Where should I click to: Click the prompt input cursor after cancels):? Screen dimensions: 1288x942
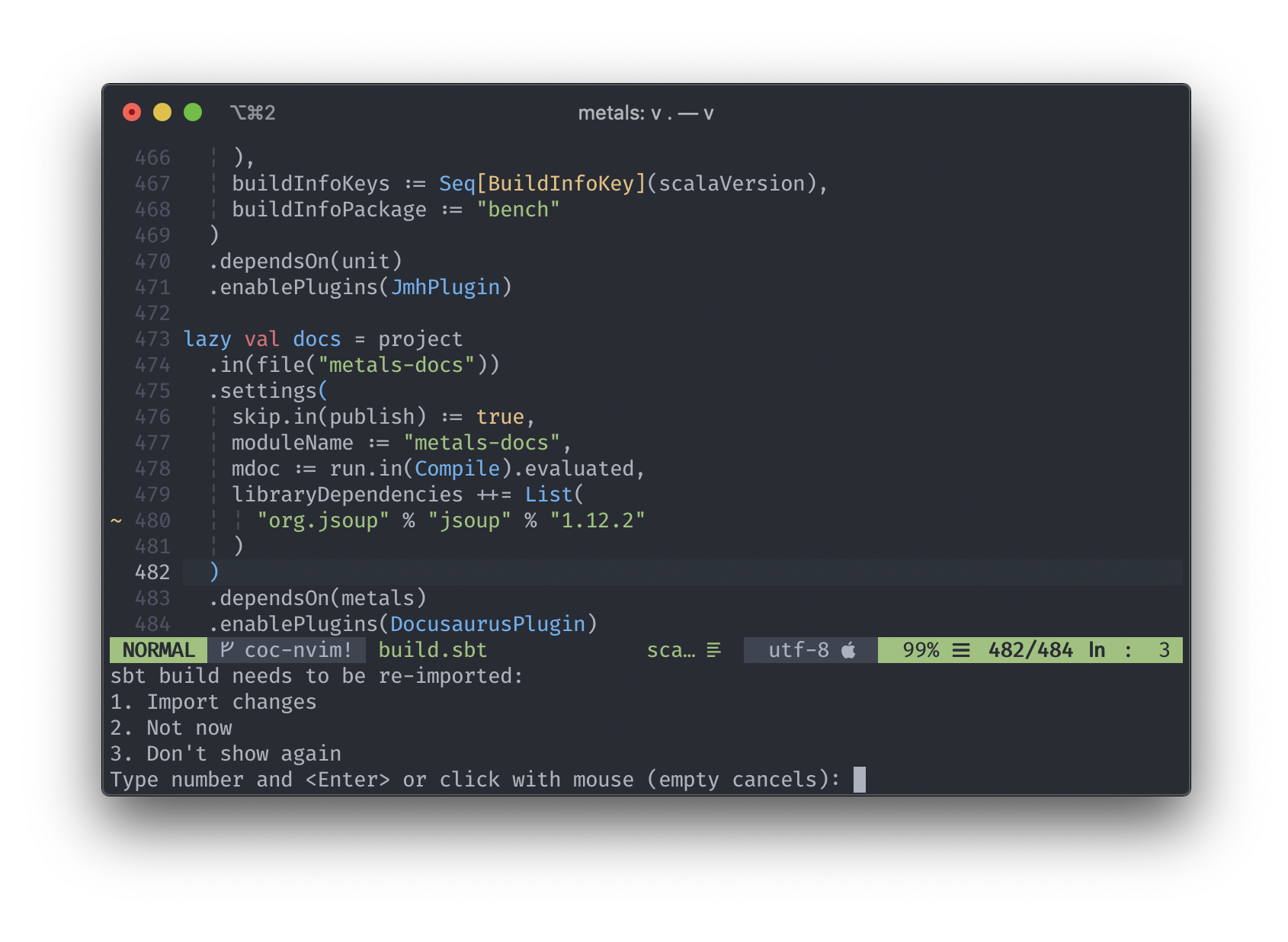point(860,780)
